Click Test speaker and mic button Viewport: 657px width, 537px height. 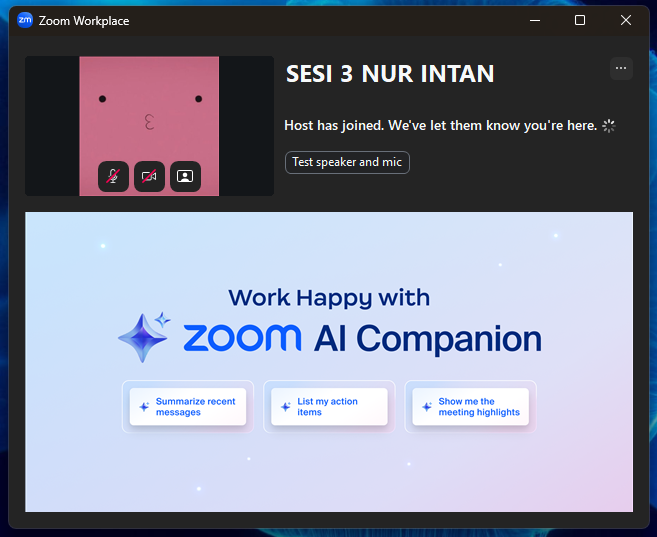click(x=347, y=162)
